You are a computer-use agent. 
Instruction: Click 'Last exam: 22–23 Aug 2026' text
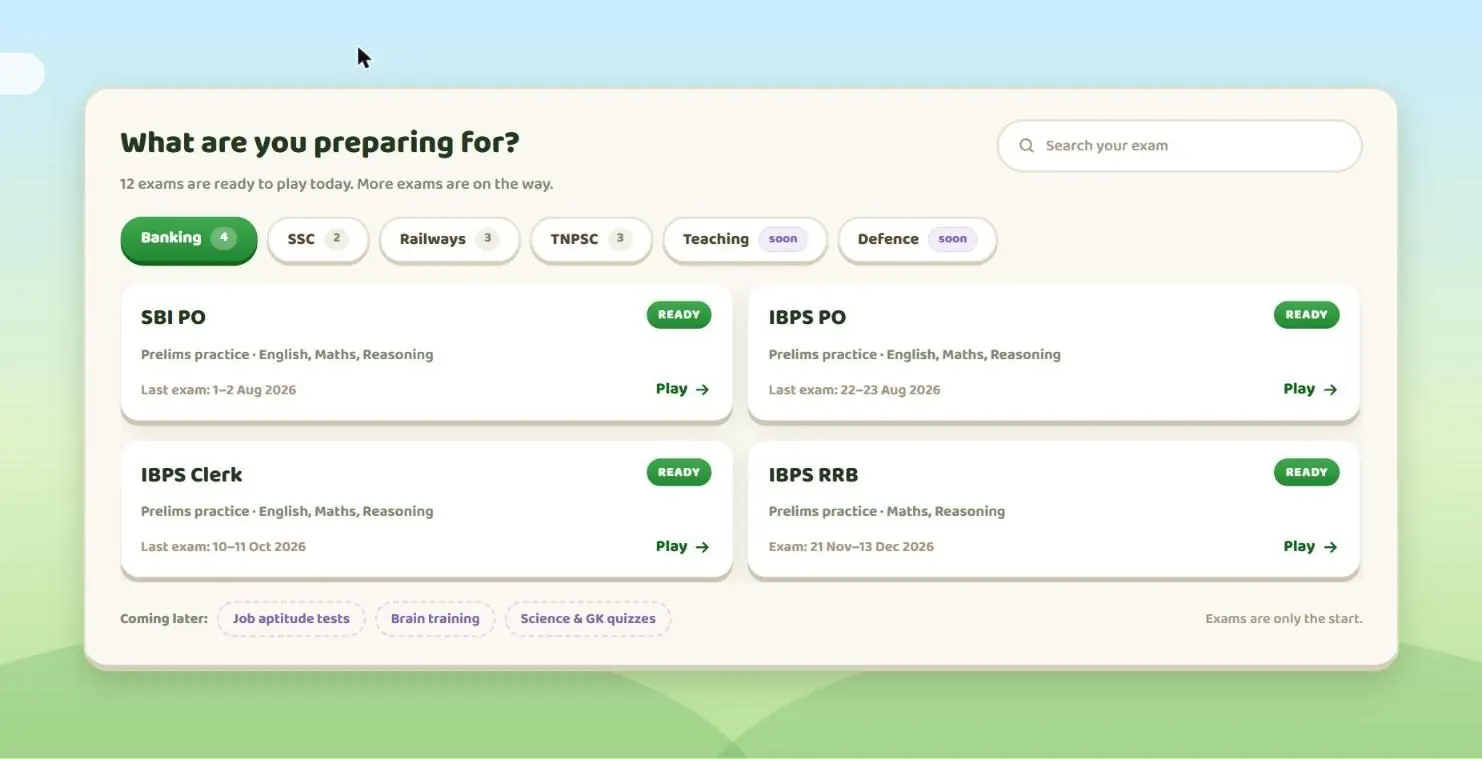[x=854, y=390]
